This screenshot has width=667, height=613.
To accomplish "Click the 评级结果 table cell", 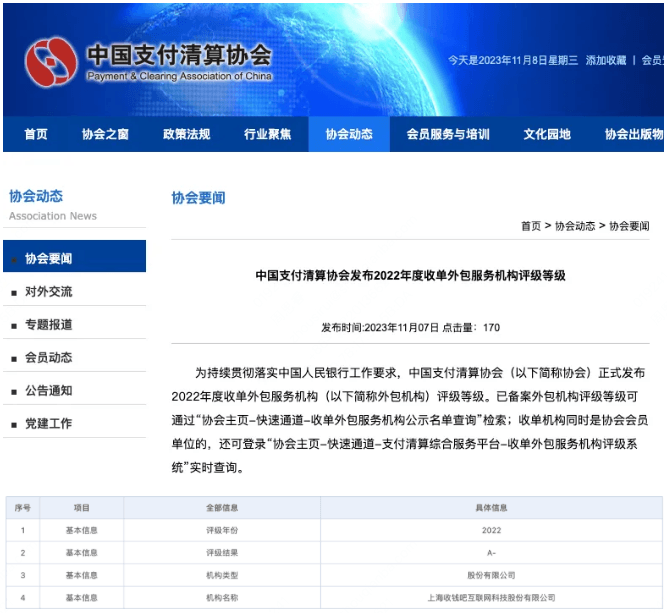I will pos(222,553).
